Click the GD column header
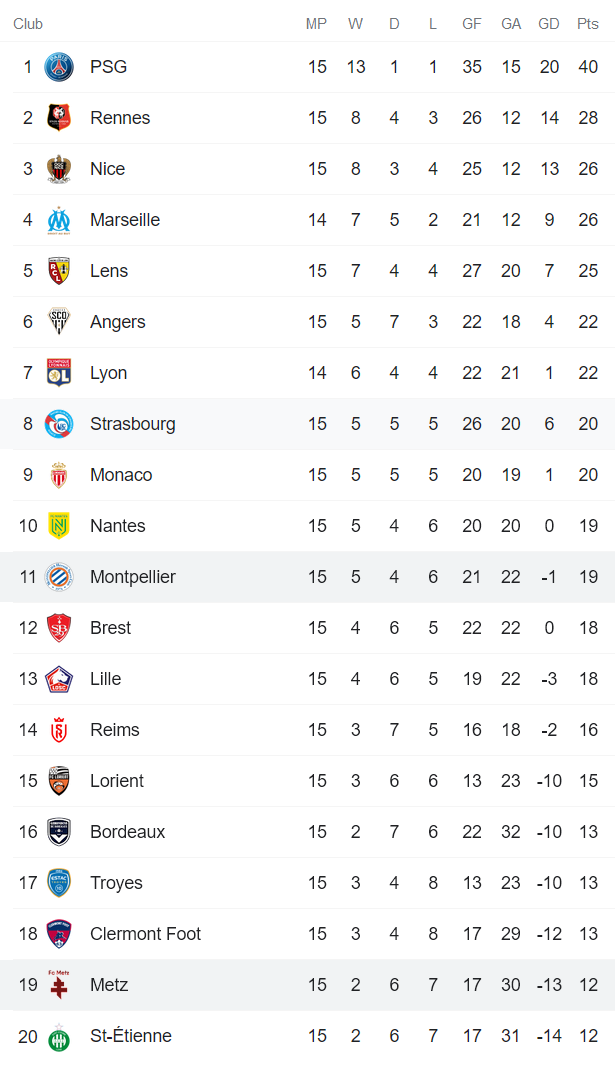The image size is (615, 1068). tap(549, 24)
